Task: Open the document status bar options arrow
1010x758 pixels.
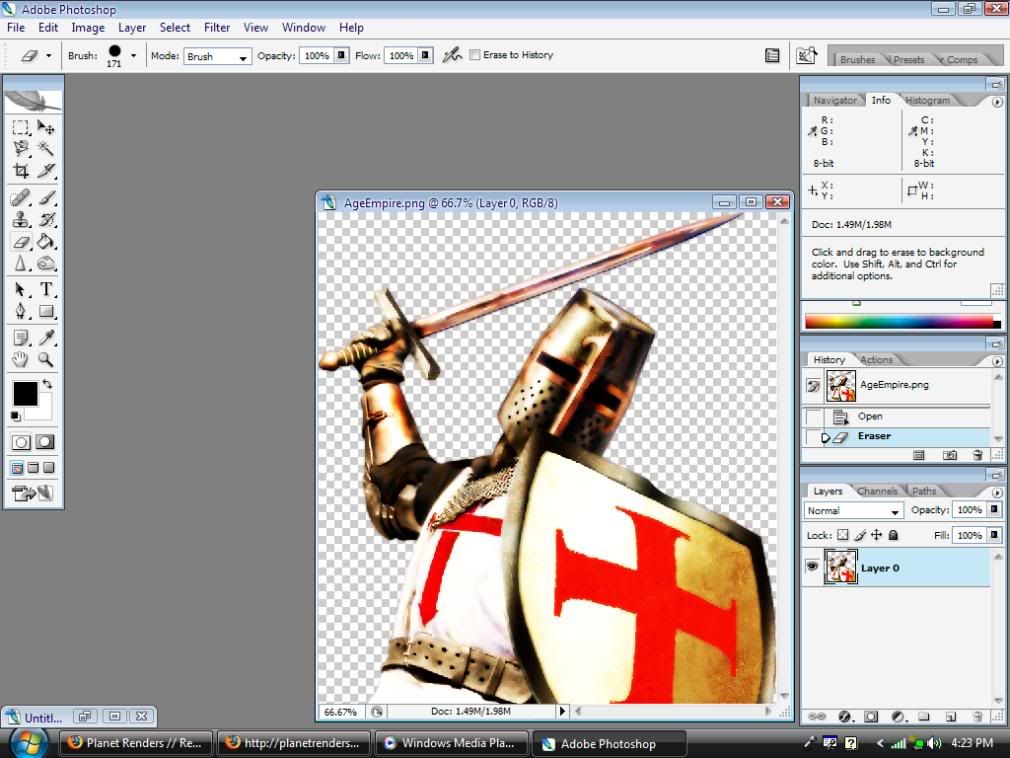Action: pos(562,711)
